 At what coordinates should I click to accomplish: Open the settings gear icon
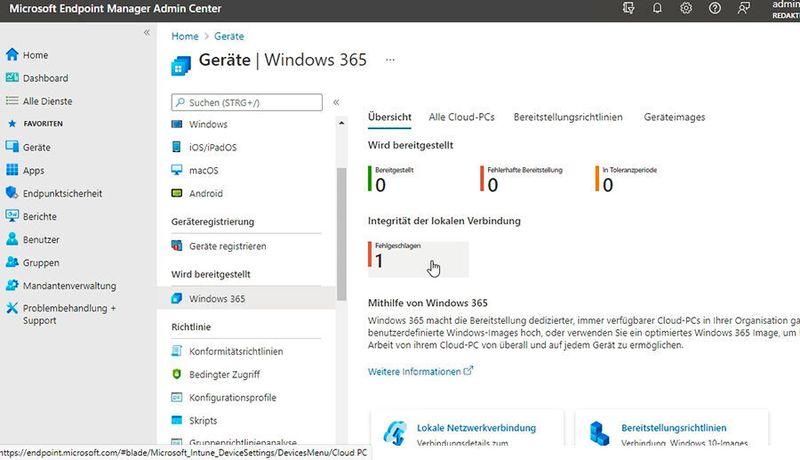(686, 8)
